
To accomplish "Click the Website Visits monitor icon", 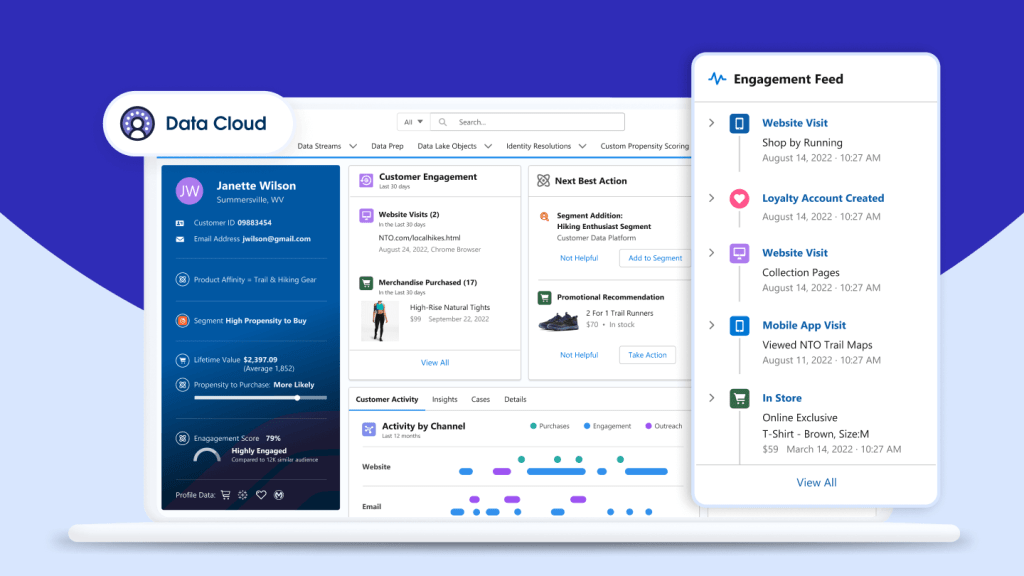I will click(x=366, y=216).
